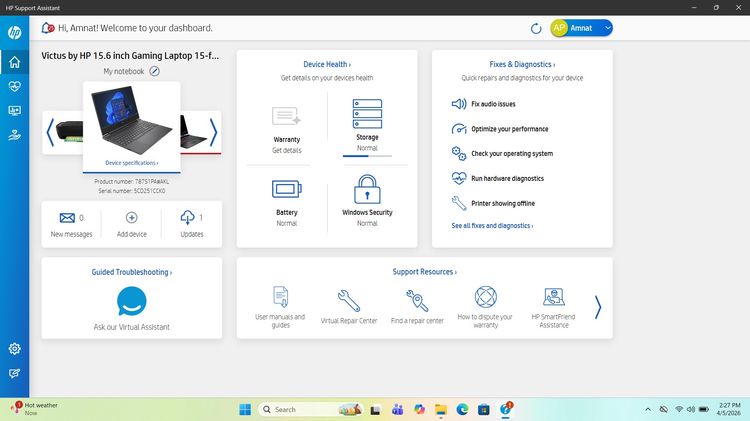Click the Add device plus icon

tap(132, 218)
